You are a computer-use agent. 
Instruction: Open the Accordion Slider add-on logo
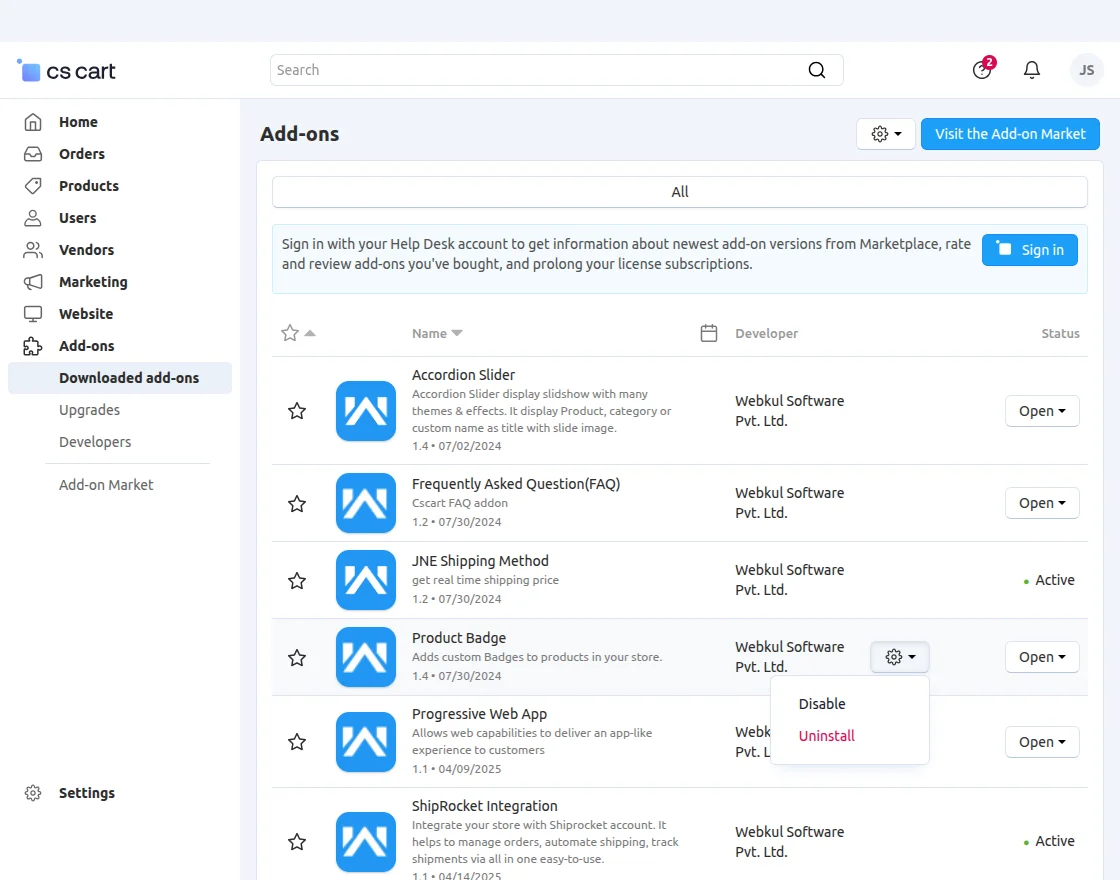[366, 411]
